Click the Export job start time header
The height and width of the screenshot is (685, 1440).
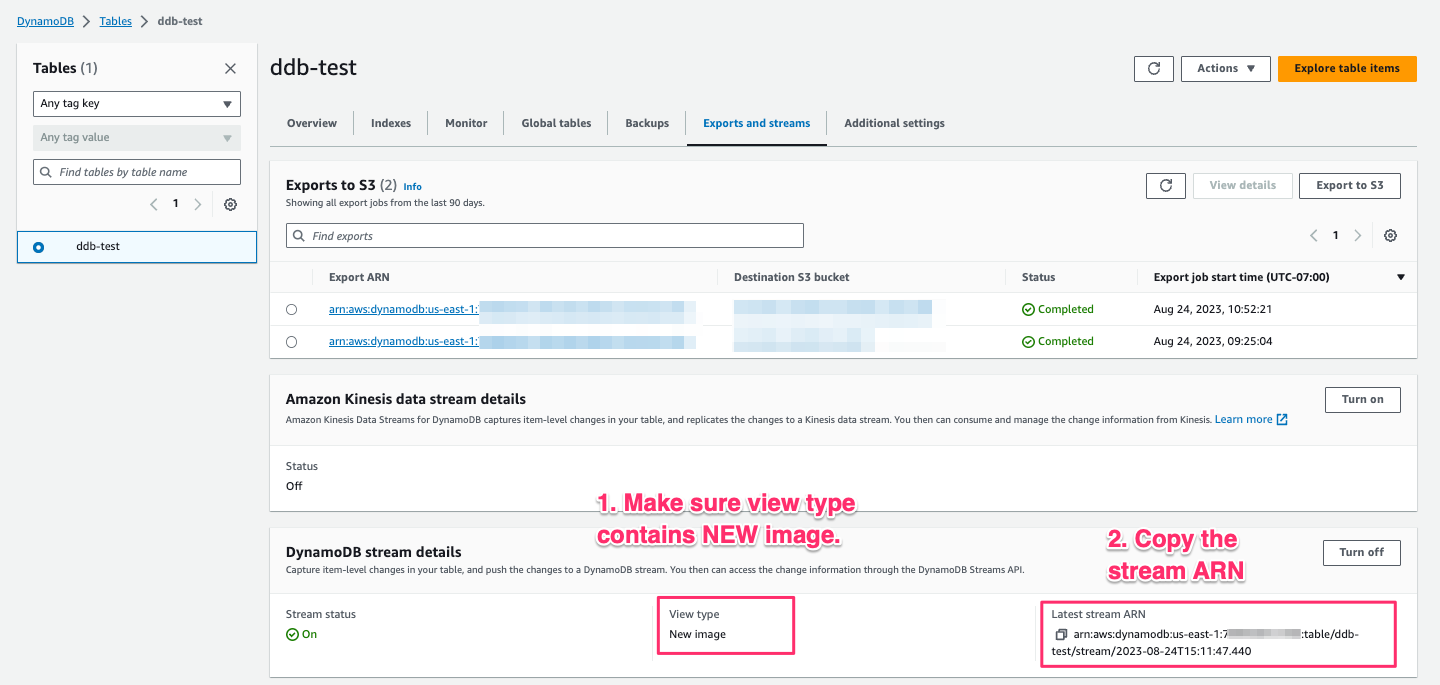point(1242,277)
